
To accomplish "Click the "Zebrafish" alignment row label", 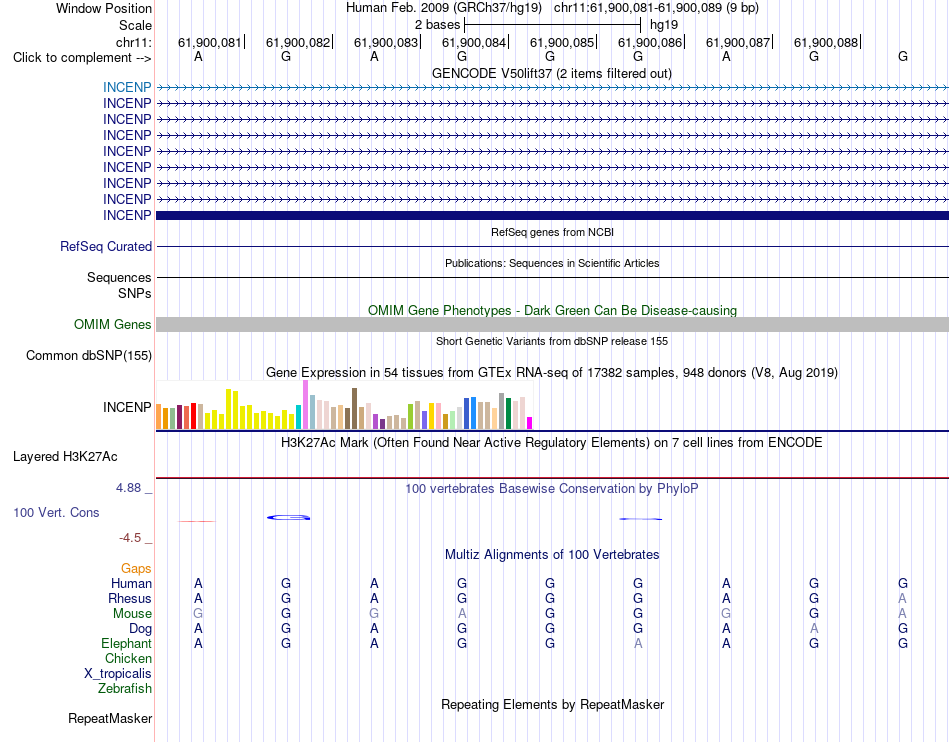I will (x=125, y=689).
